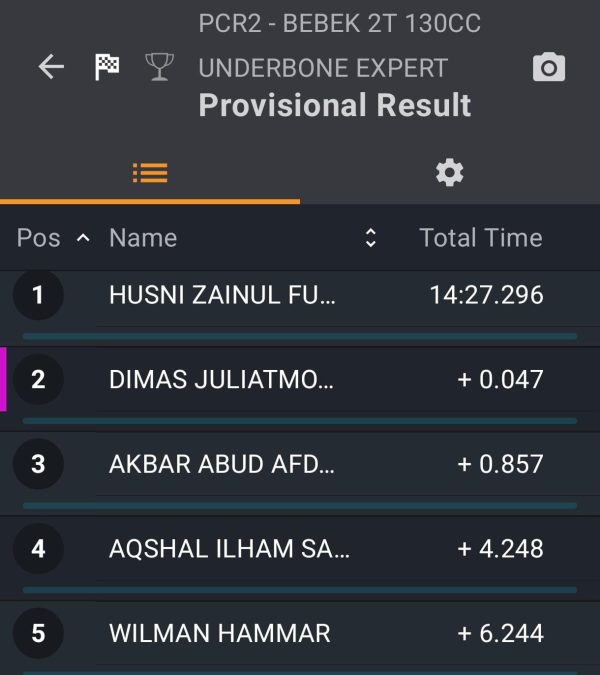Screen dimensions: 600x675
Task: Switch to the results list tab
Action: (150, 173)
